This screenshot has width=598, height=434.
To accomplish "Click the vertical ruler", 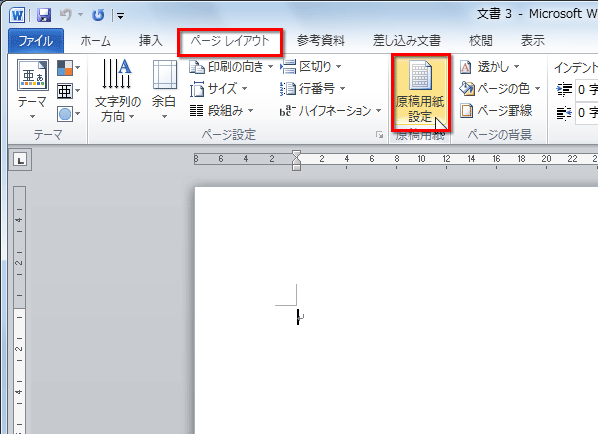I will click(19, 310).
